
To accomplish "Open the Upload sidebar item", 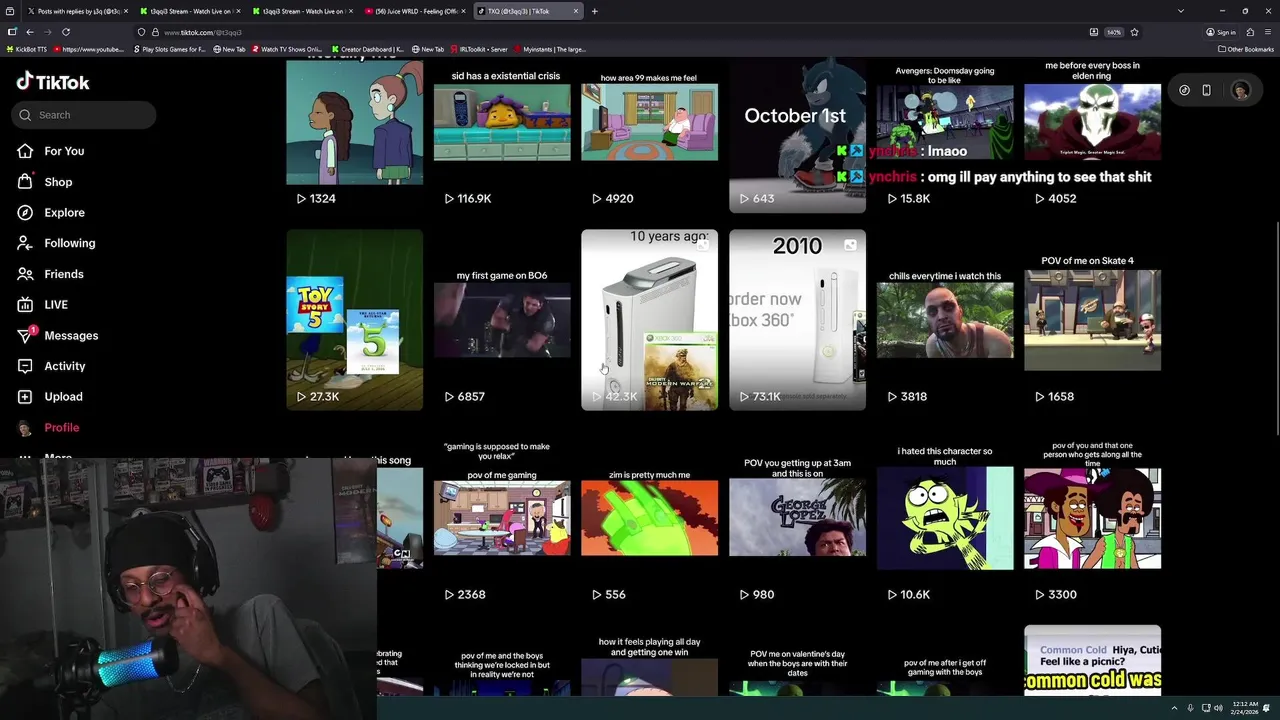I will click(x=50, y=397).
